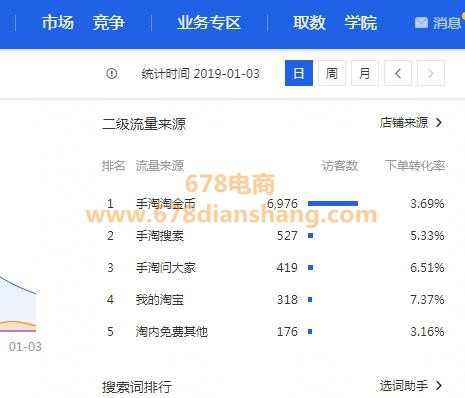The image size is (465, 398).
Task: Click the 6.51% conversion rate value
Action: pos(427,267)
